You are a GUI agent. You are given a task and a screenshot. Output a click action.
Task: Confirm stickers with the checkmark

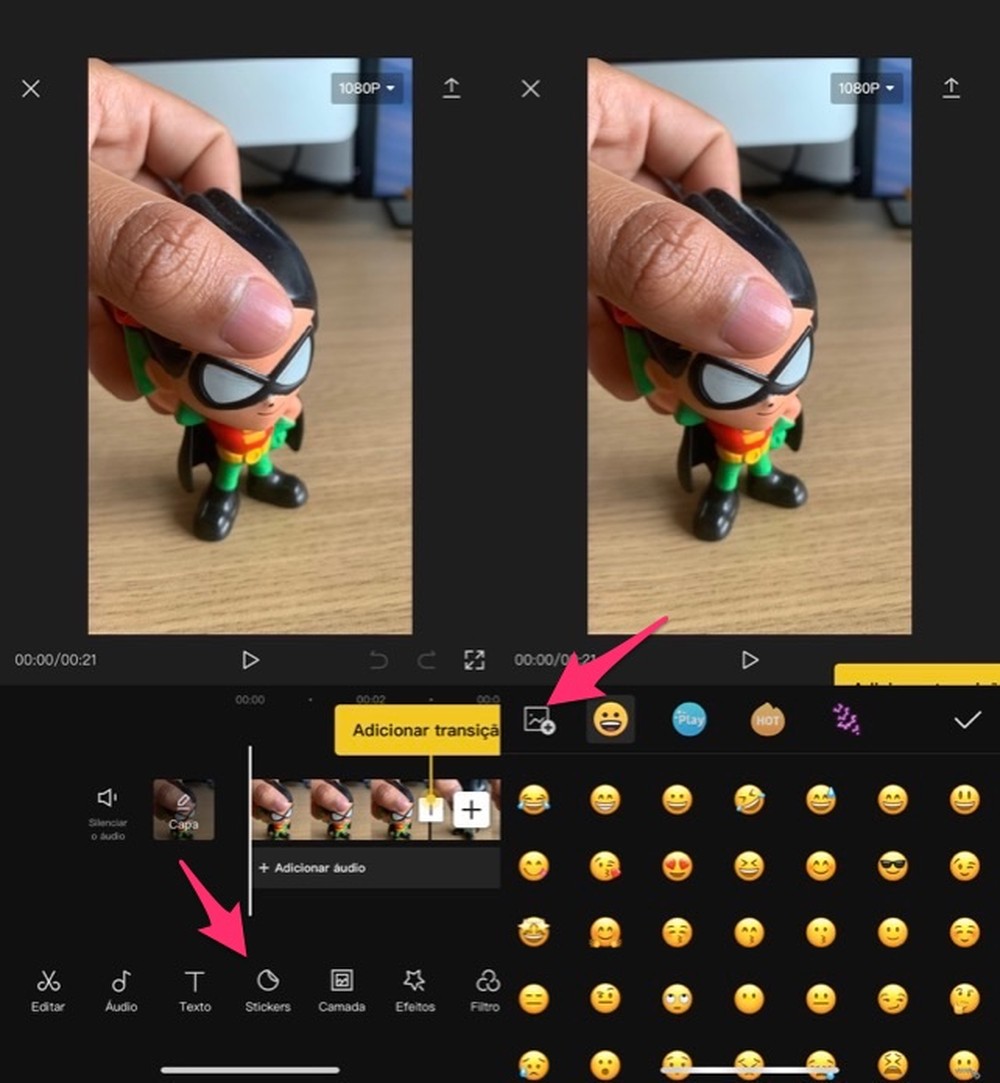pos(968,720)
